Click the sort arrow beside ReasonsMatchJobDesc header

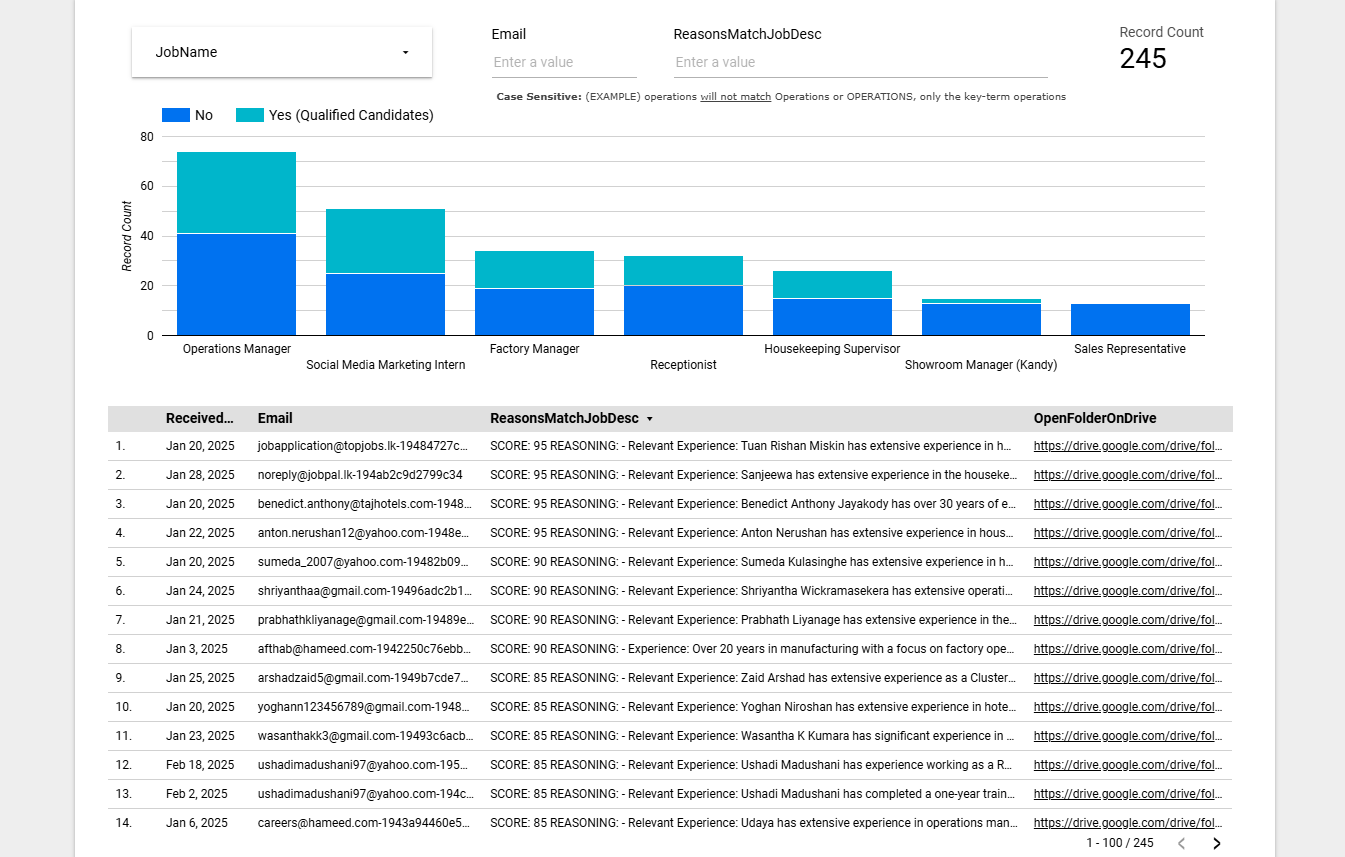(x=650, y=419)
